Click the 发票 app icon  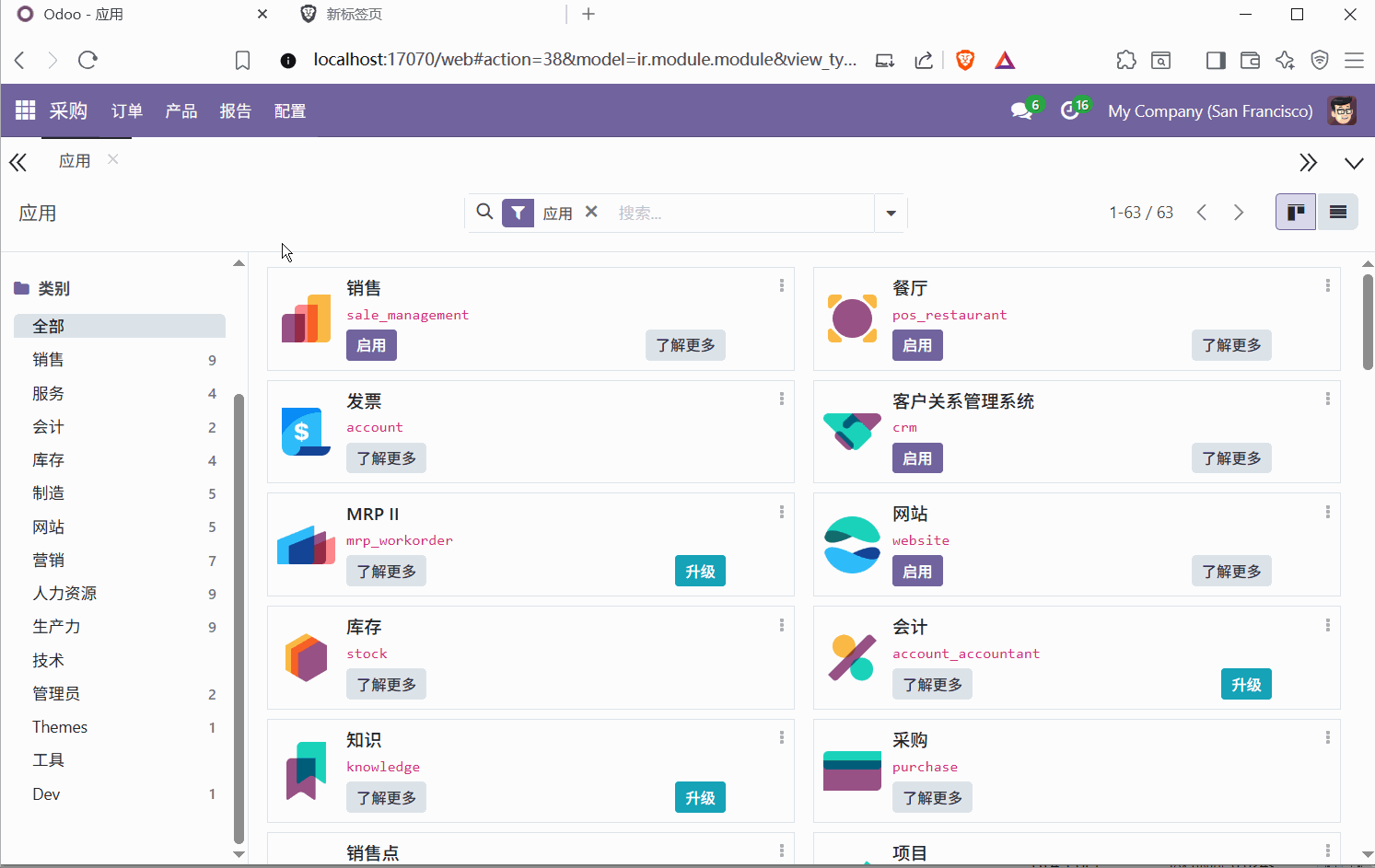306,432
